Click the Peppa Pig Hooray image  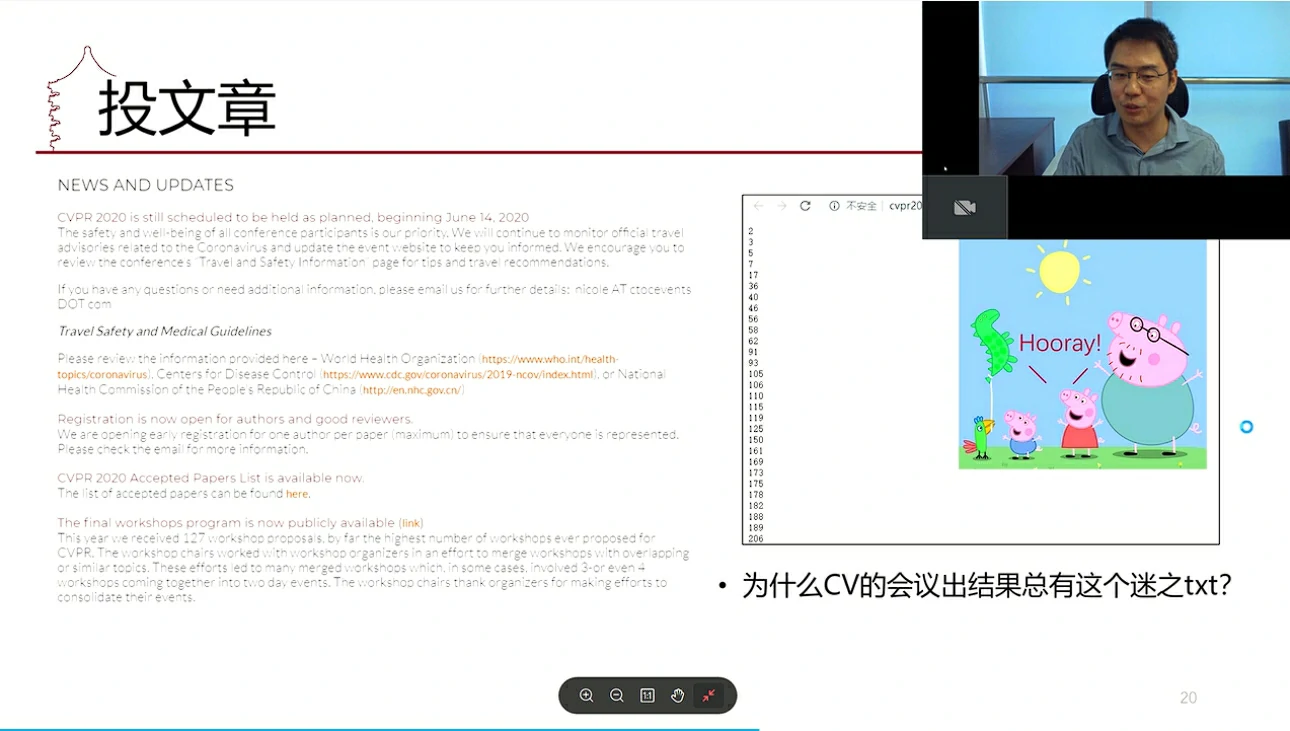pyautogui.click(x=1082, y=355)
